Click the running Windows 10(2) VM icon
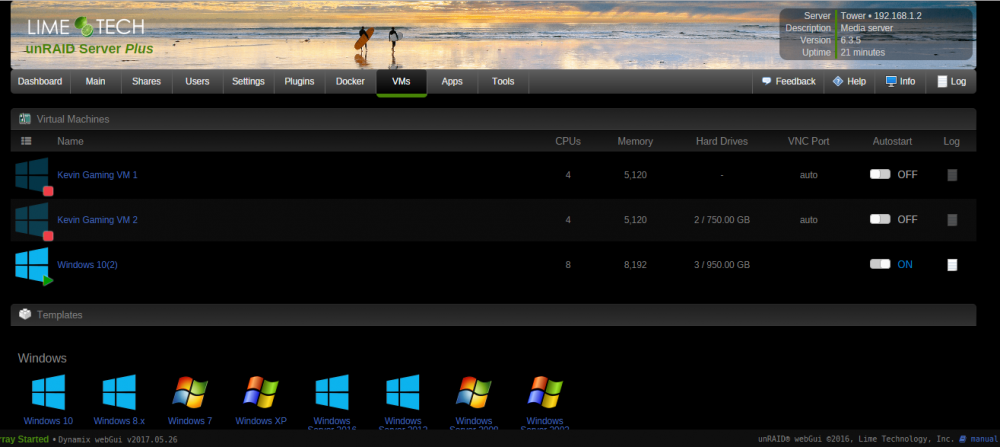This screenshot has width=1000, height=447. 33,265
